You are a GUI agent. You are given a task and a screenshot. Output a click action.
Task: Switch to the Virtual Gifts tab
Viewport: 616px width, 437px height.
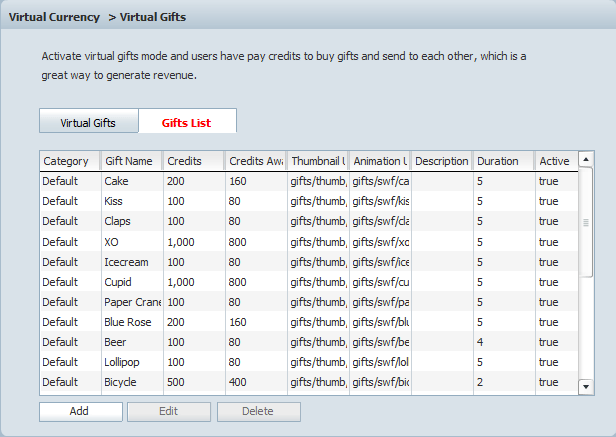pyautogui.click(x=88, y=122)
